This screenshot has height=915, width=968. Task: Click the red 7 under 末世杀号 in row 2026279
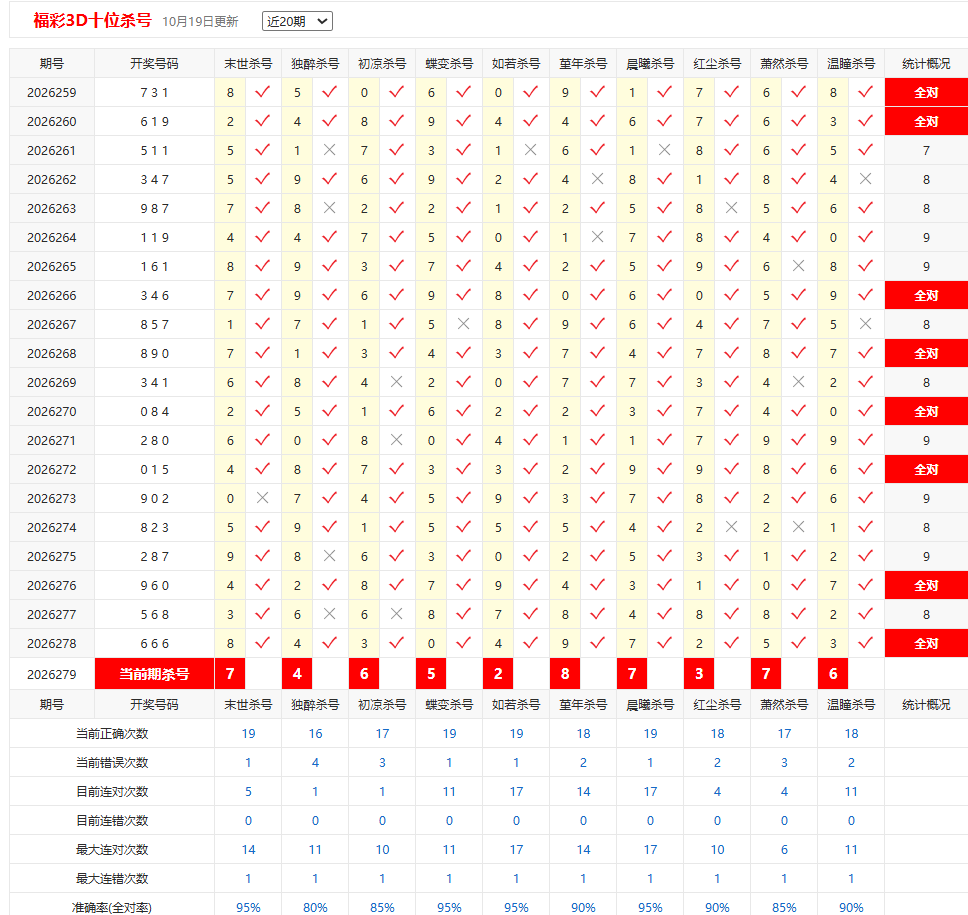tap(230, 674)
